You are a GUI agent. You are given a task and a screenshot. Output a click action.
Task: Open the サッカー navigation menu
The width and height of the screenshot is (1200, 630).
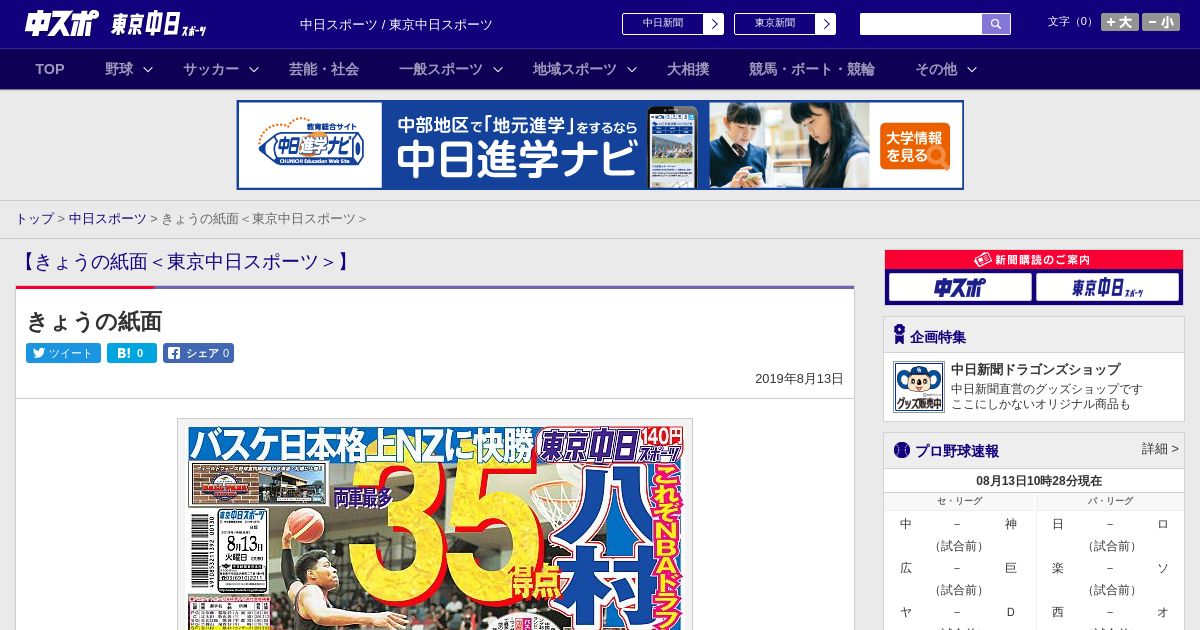point(211,69)
